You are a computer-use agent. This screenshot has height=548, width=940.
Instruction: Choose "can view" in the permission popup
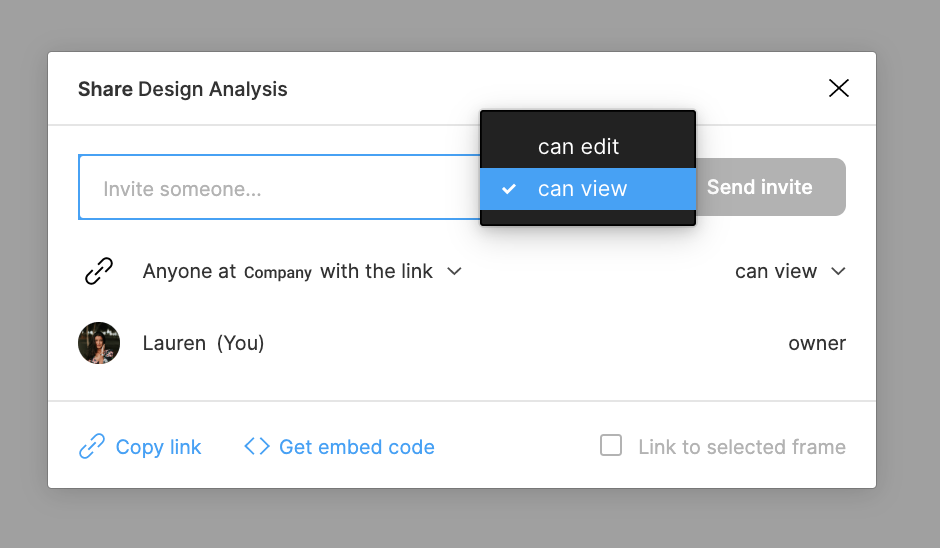click(583, 189)
